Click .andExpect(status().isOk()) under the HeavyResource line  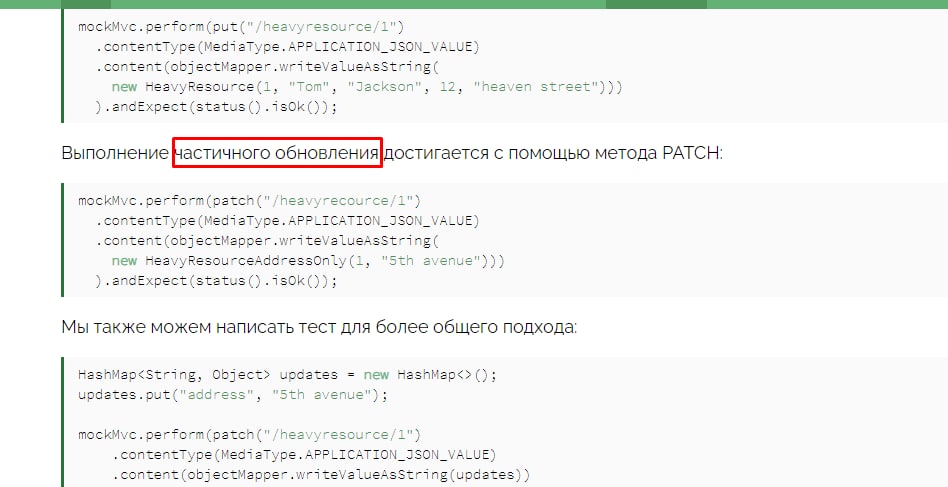point(216,106)
